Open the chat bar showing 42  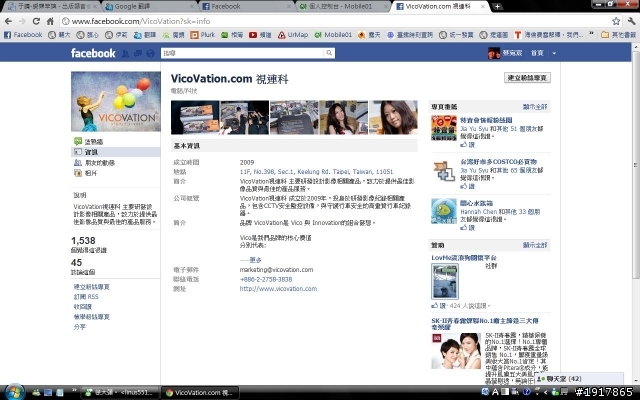click(580, 379)
